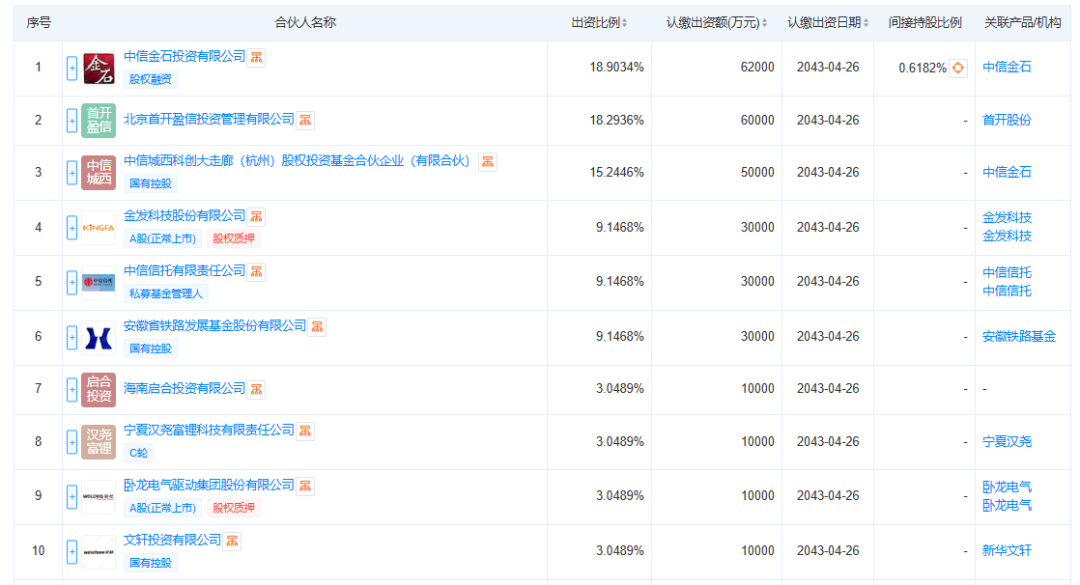Click 国有控股 tag under 中信城西
This screenshot has width=1080, height=585.
coord(151,183)
